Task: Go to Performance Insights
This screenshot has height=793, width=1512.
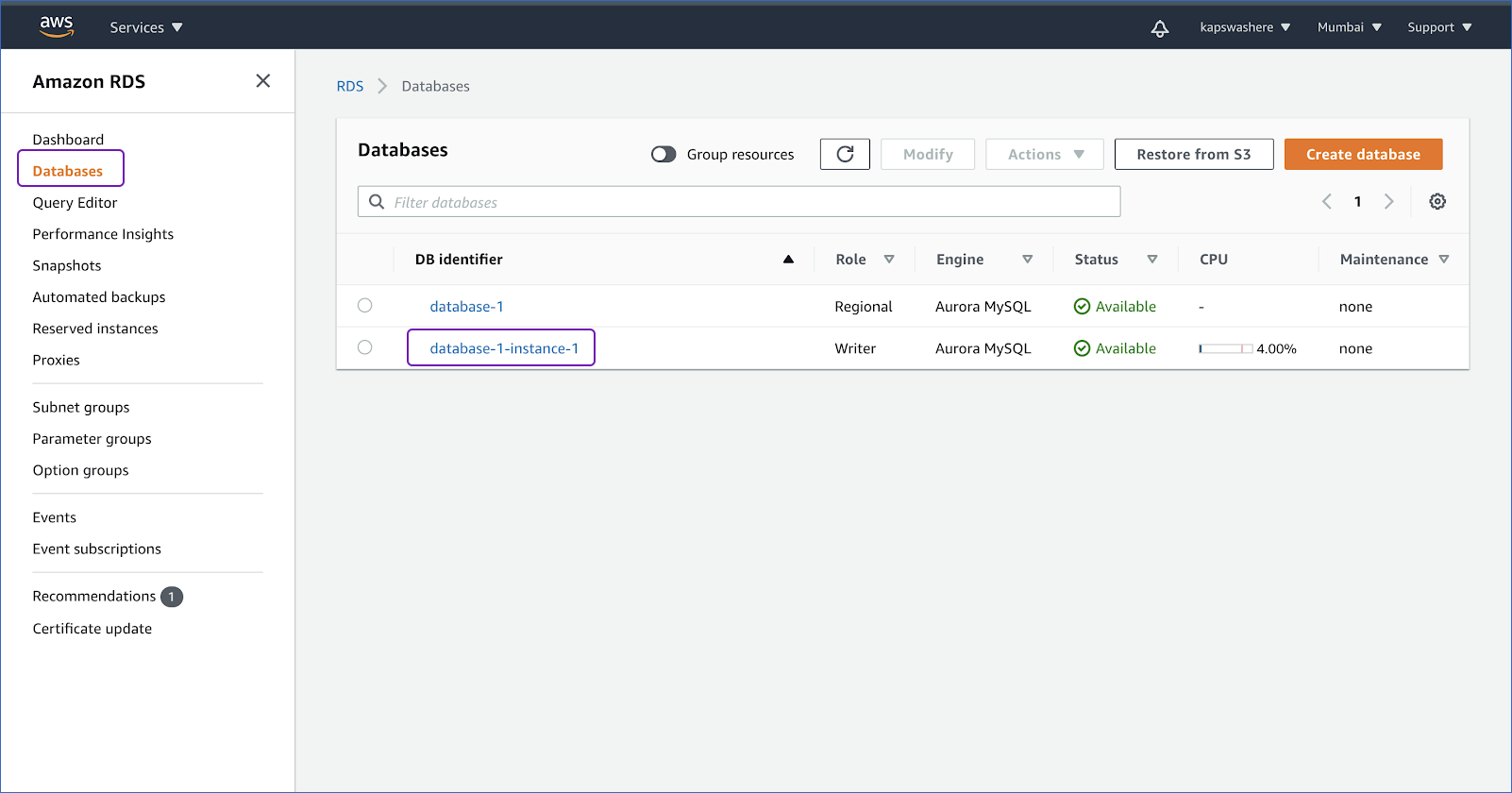Action: tap(103, 234)
